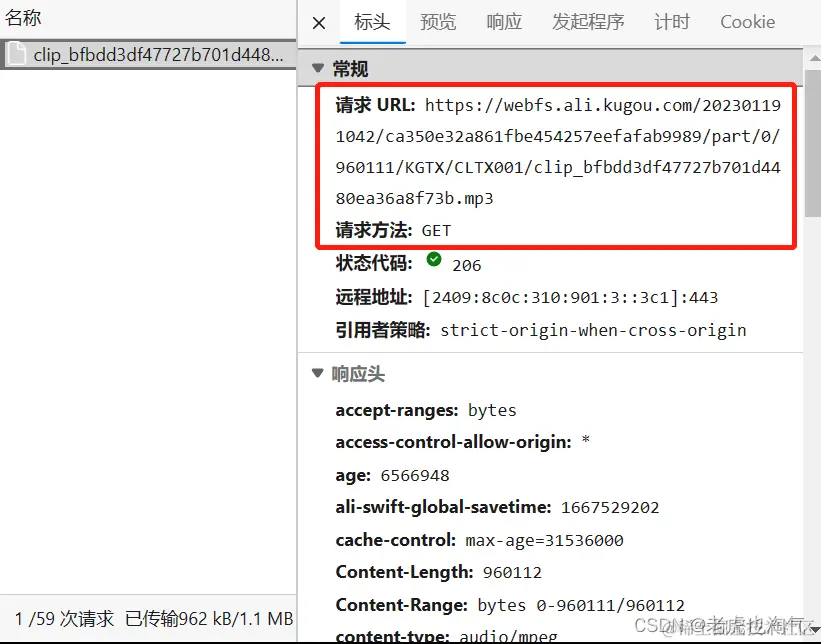Select the clip_bfbdd3df47727b701d448 request row

point(148,54)
